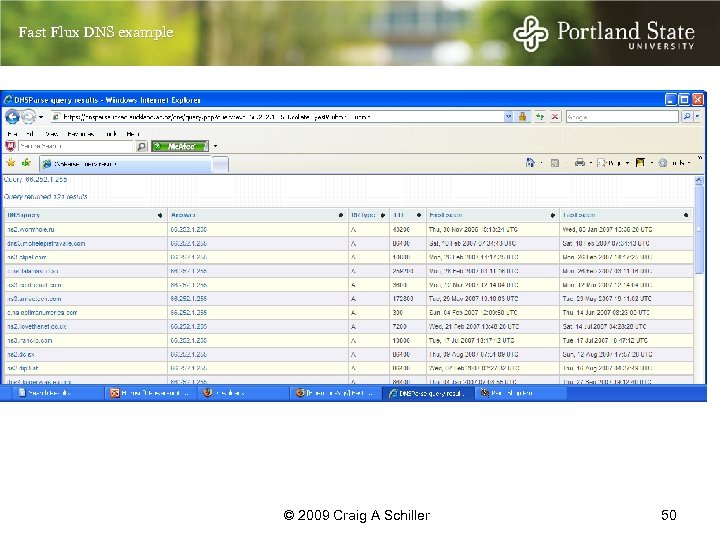Click the Add to Favorites green plus icon
Screen dimensions: 720x540
26,163
